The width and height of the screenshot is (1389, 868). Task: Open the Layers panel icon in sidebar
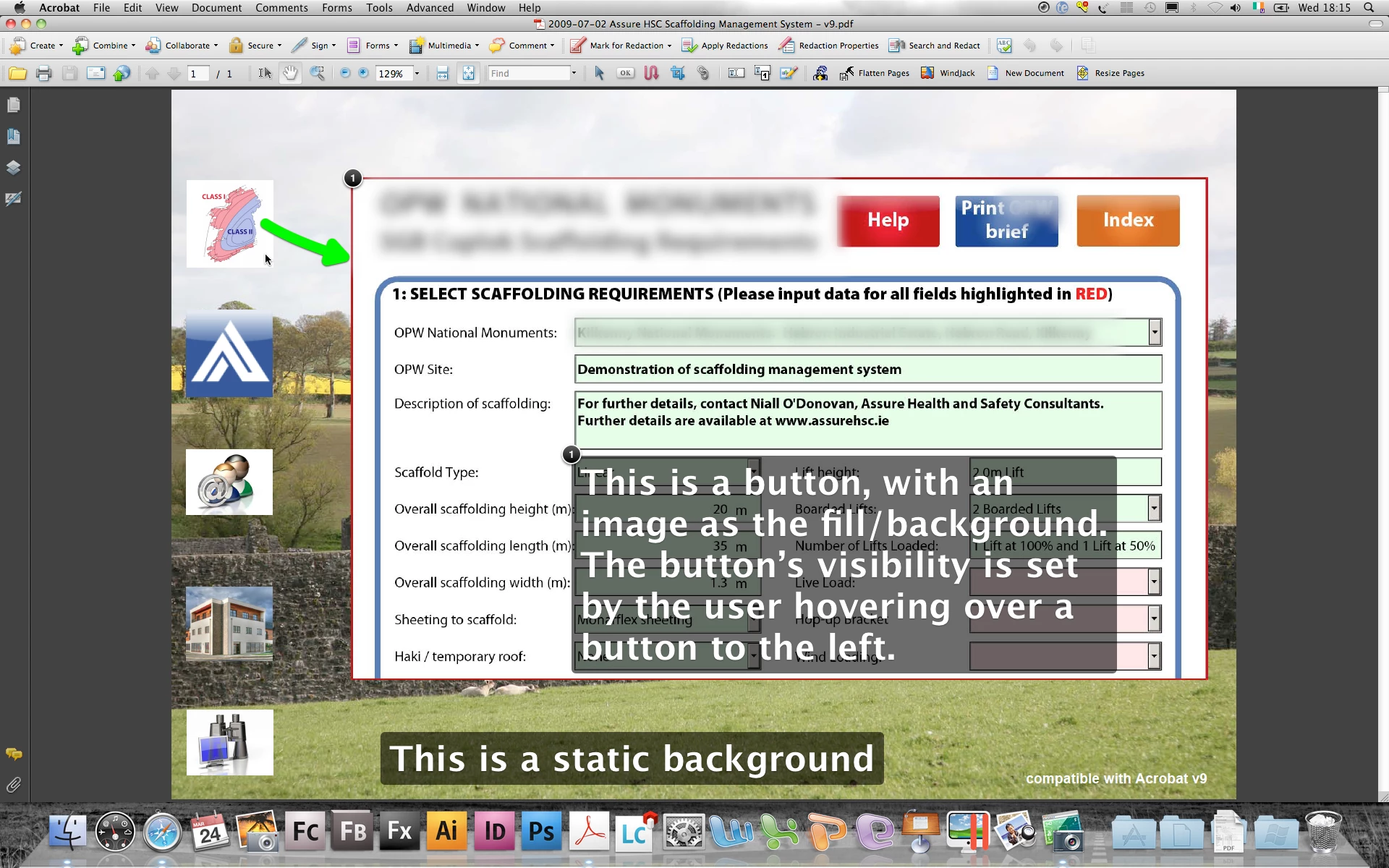13,168
